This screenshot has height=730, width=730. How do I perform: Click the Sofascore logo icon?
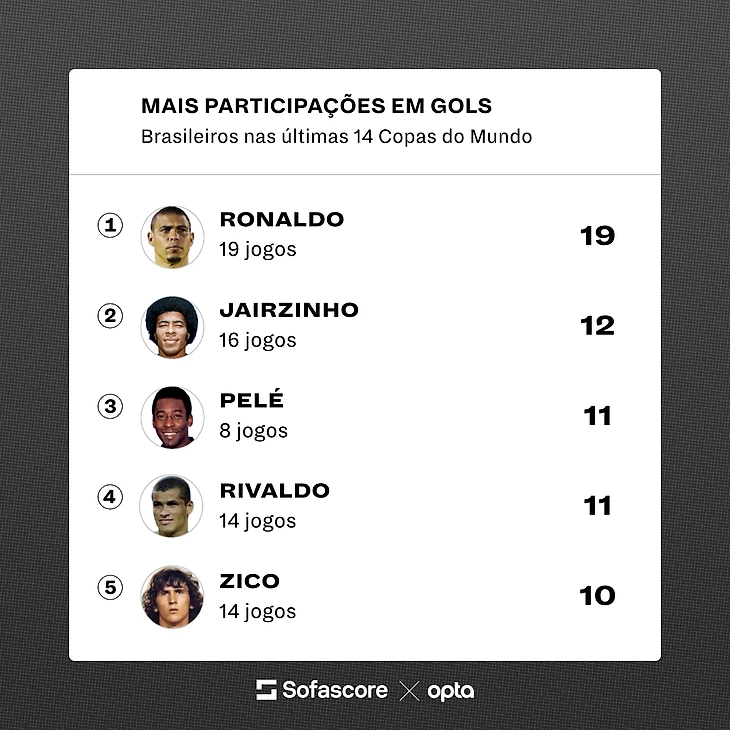coord(266,689)
